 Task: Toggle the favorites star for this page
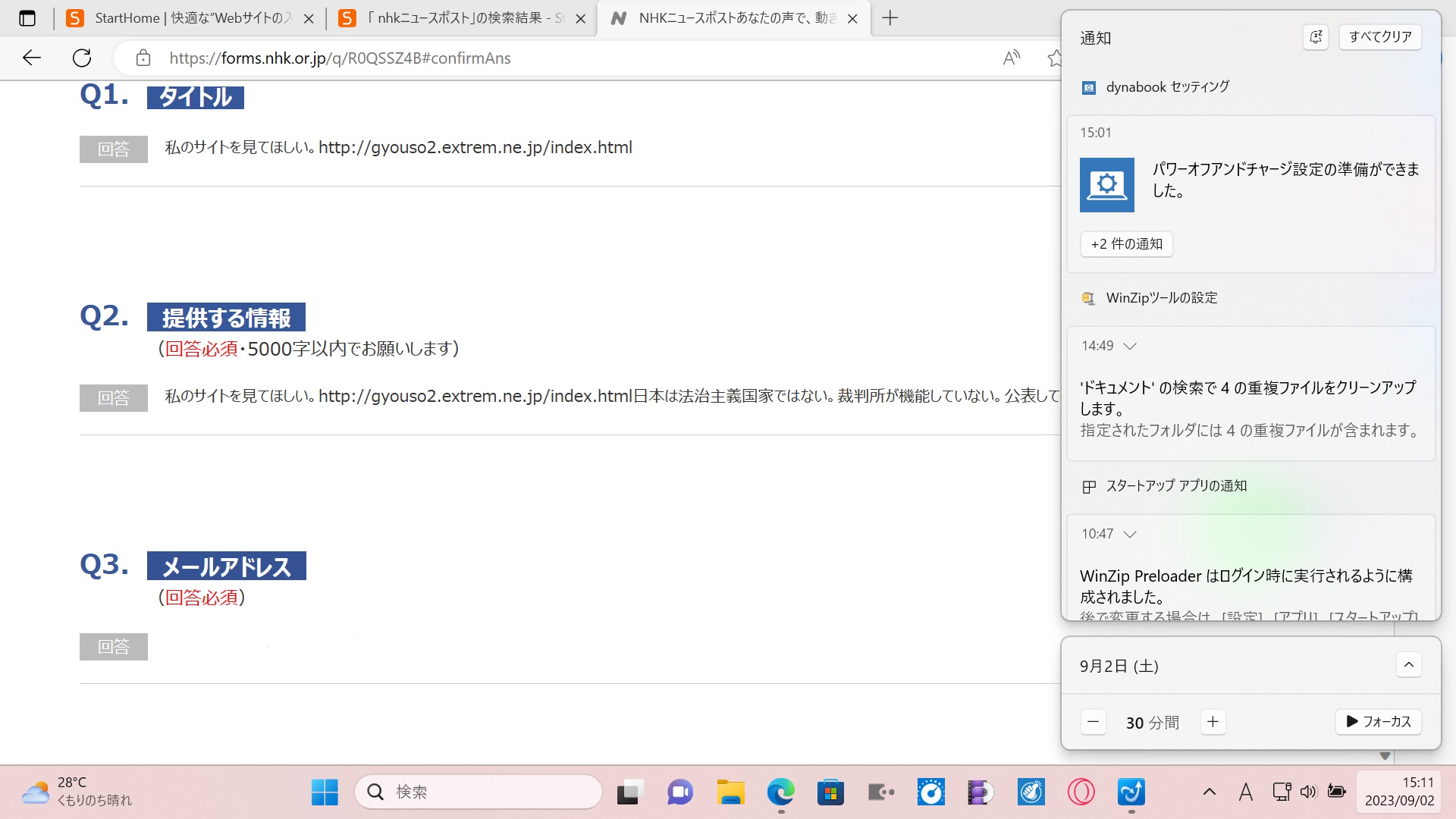(1054, 57)
